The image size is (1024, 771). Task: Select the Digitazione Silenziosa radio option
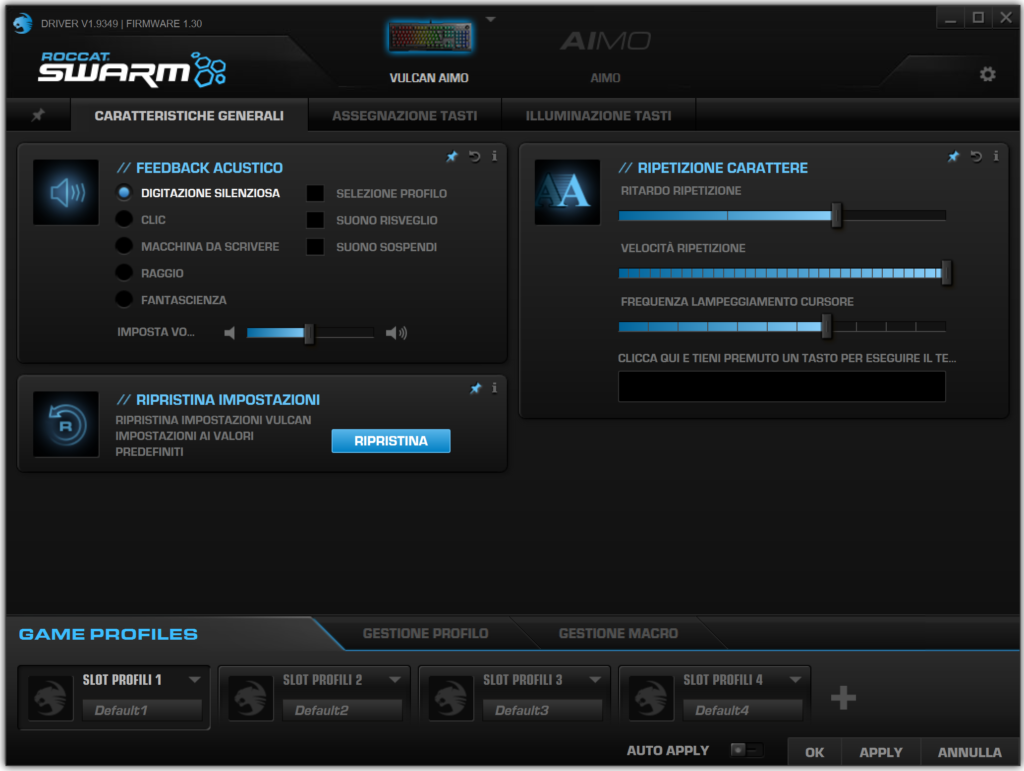(x=124, y=193)
